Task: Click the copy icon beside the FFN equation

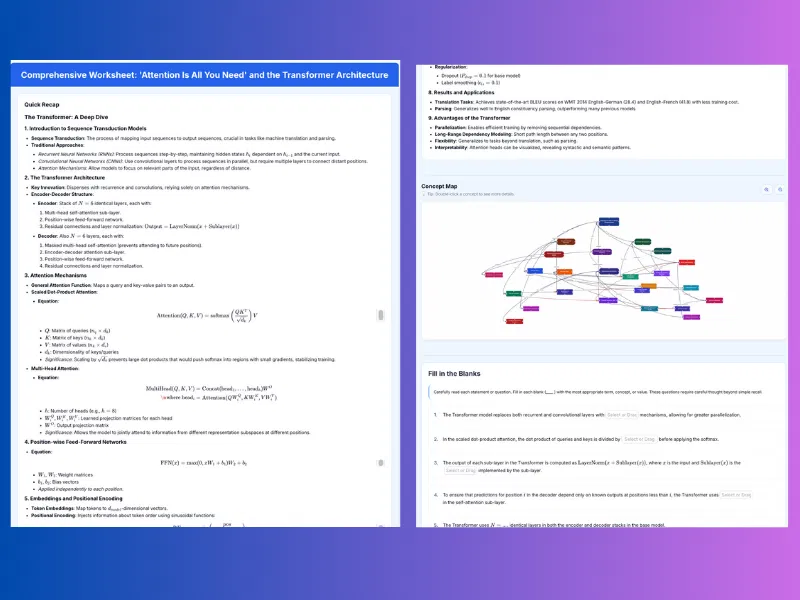Action: [x=381, y=463]
